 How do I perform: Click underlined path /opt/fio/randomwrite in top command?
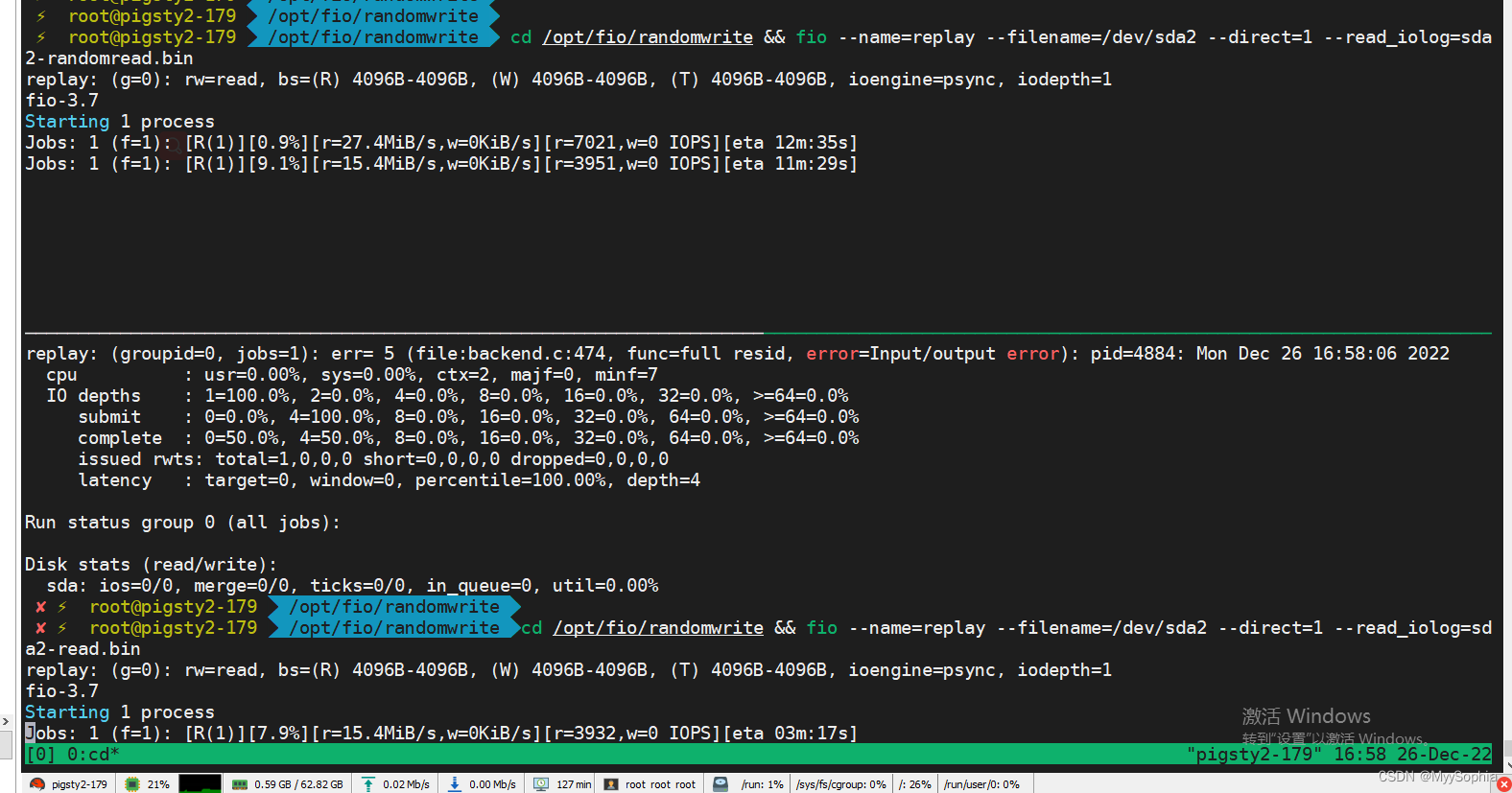tap(648, 37)
